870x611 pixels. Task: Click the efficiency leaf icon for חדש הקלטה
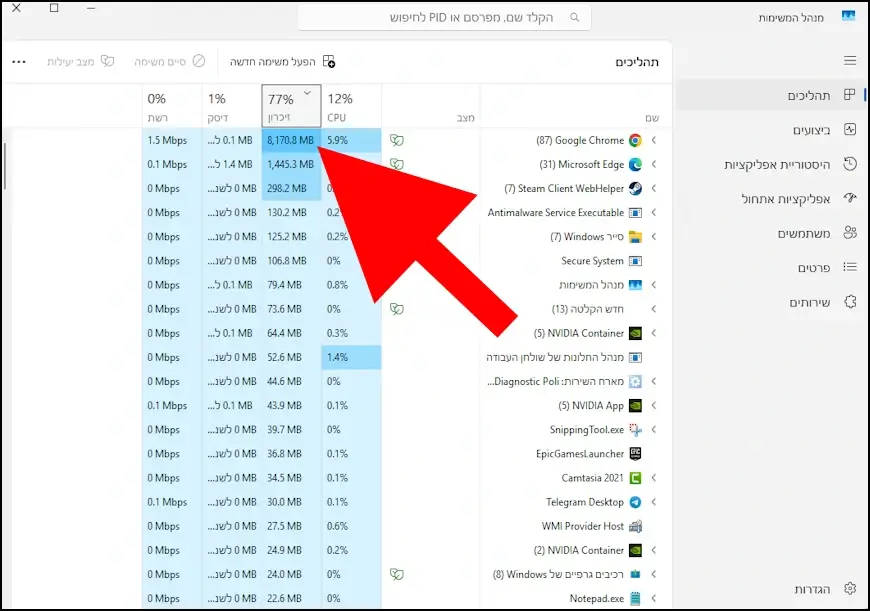[397, 309]
